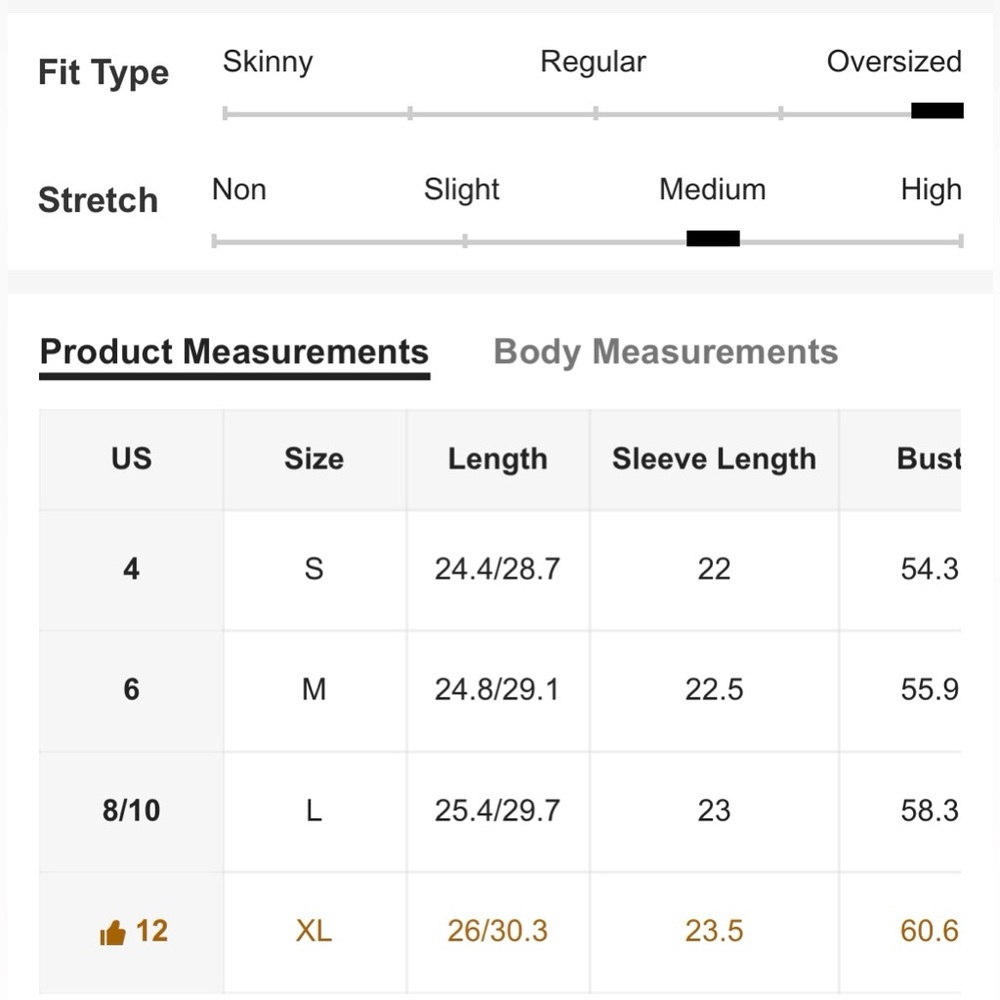
Task: Click the Length column header
Action: (497, 459)
